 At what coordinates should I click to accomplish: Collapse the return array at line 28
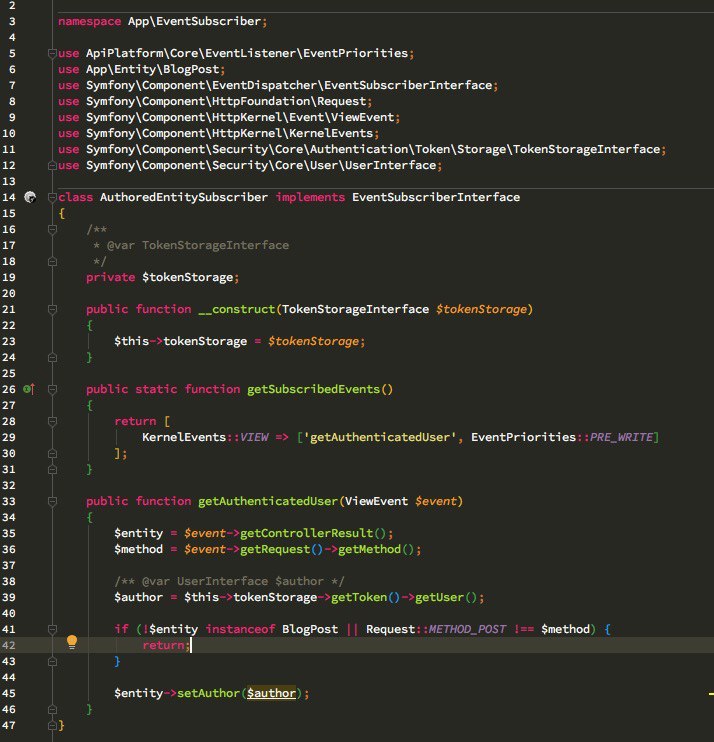click(x=53, y=421)
